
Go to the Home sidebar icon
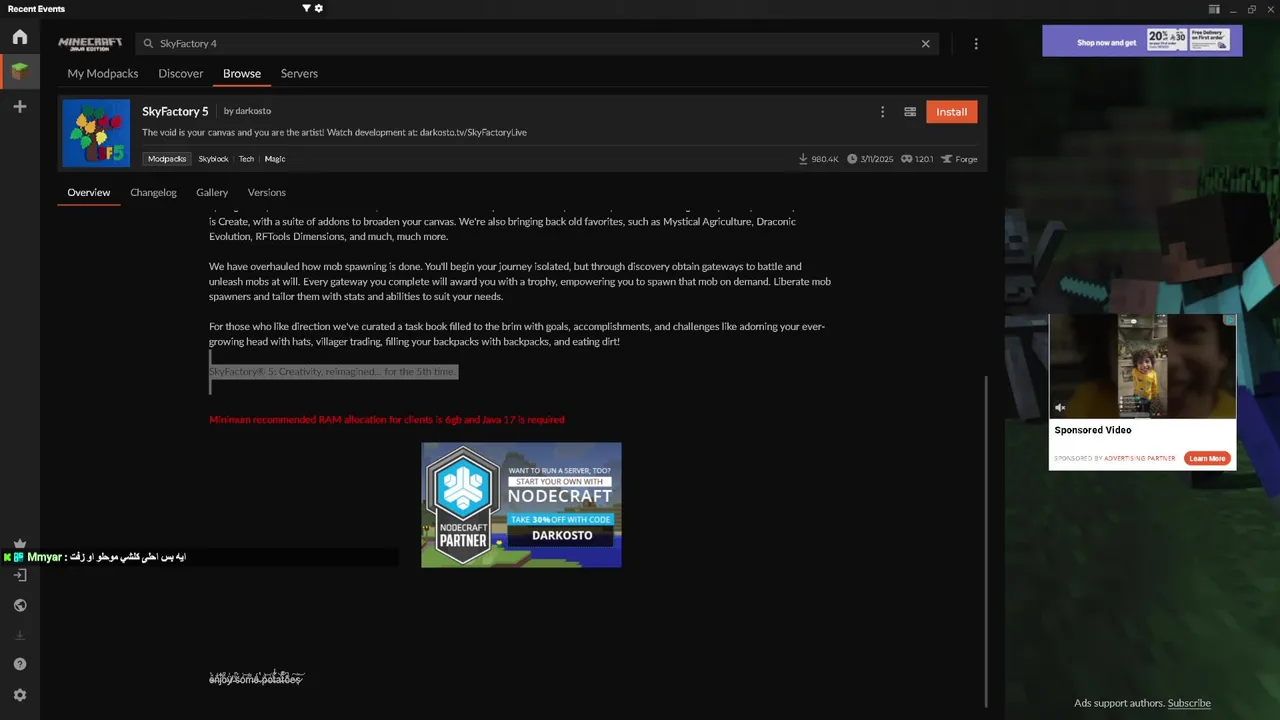click(20, 37)
